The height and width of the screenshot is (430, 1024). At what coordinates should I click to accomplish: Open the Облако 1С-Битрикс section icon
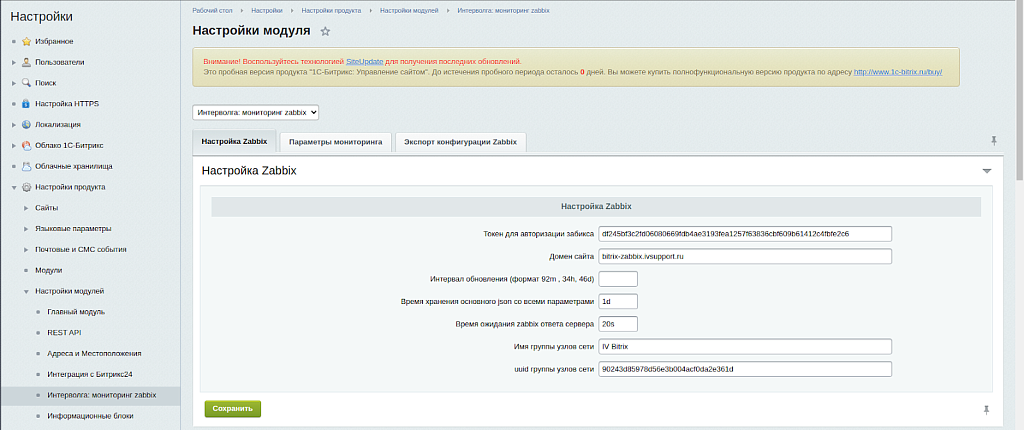coord(26,145)
